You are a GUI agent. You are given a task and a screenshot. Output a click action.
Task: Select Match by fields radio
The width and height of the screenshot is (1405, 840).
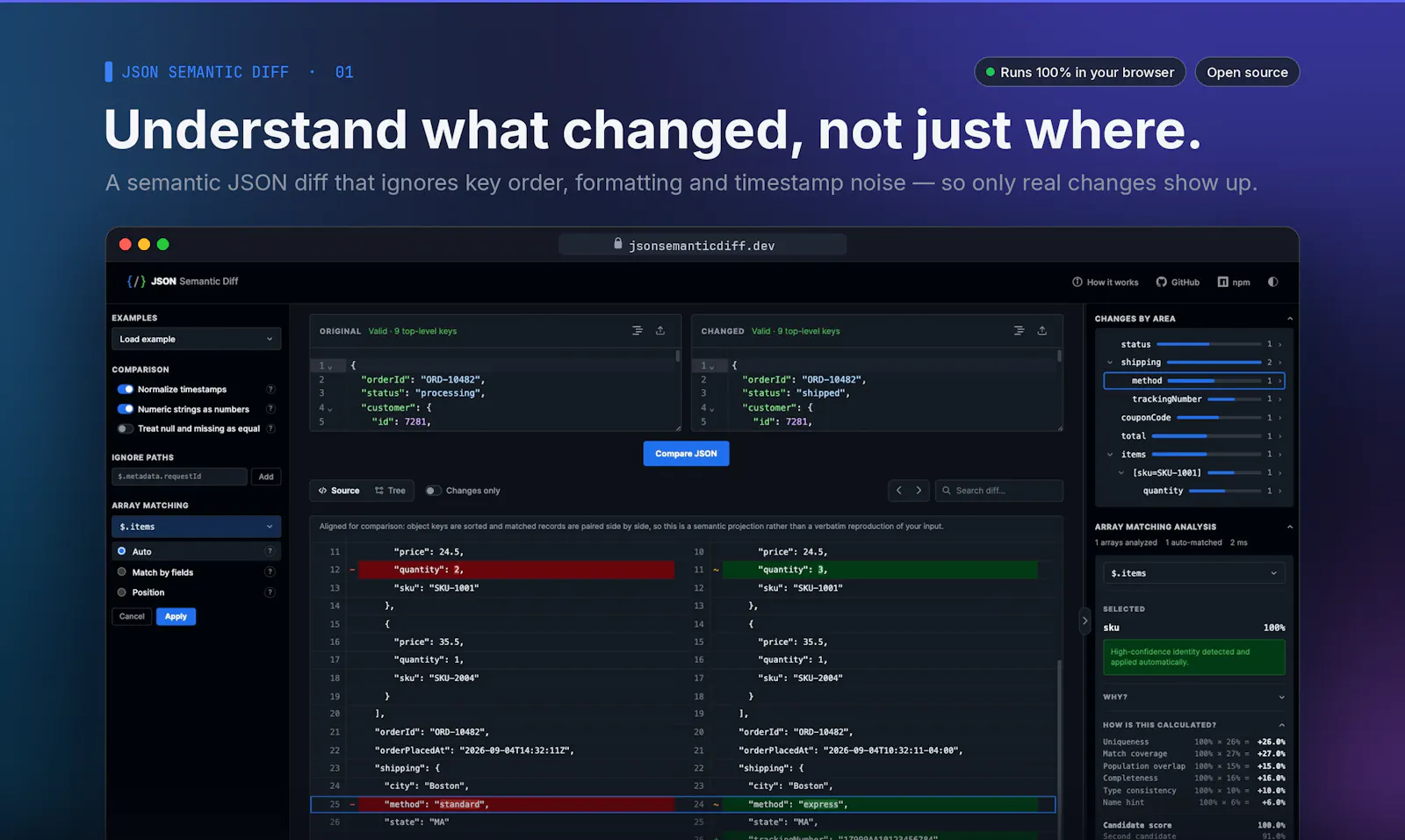pos(122,571)
